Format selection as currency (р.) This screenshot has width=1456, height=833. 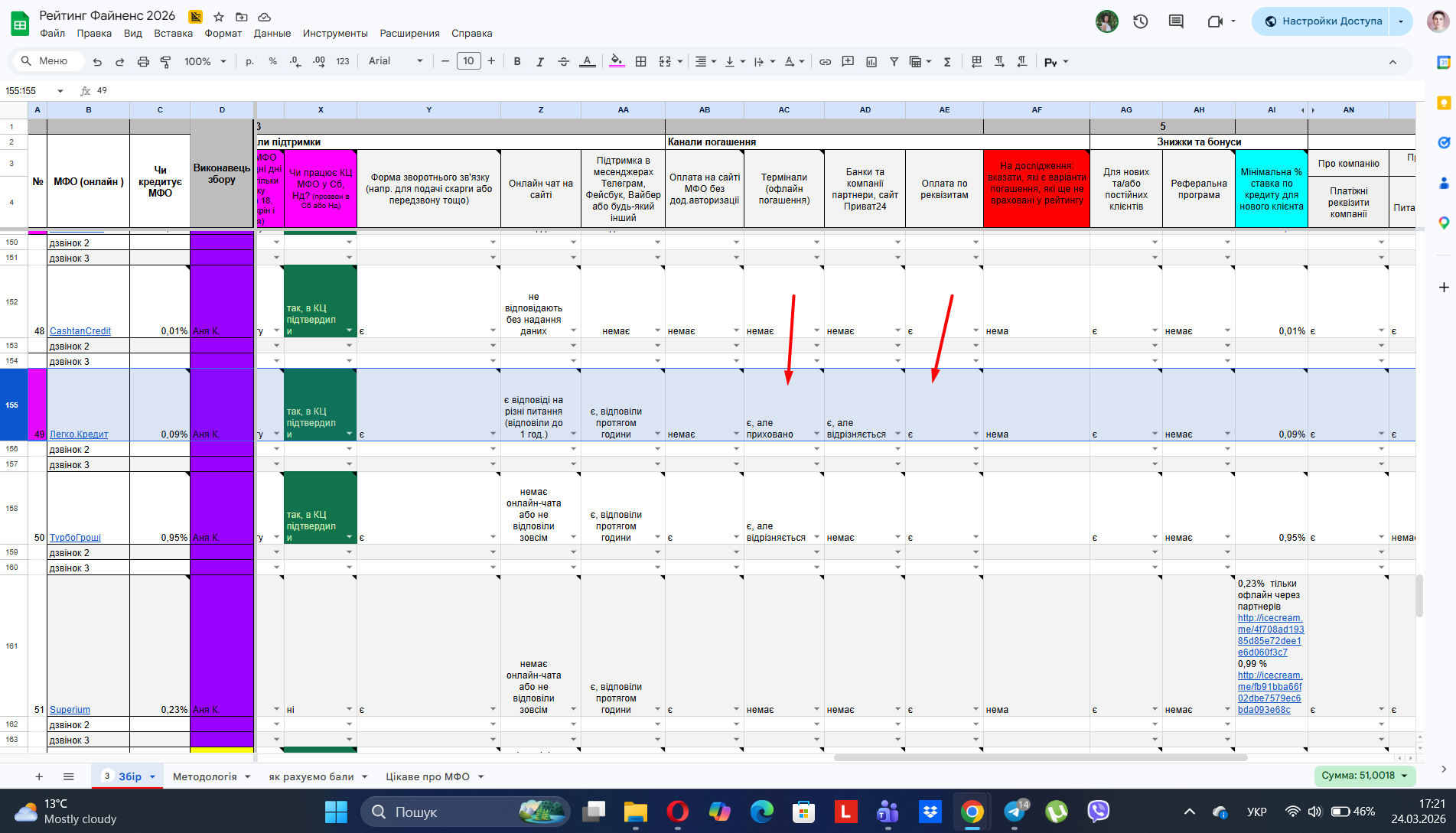point(249,61)
